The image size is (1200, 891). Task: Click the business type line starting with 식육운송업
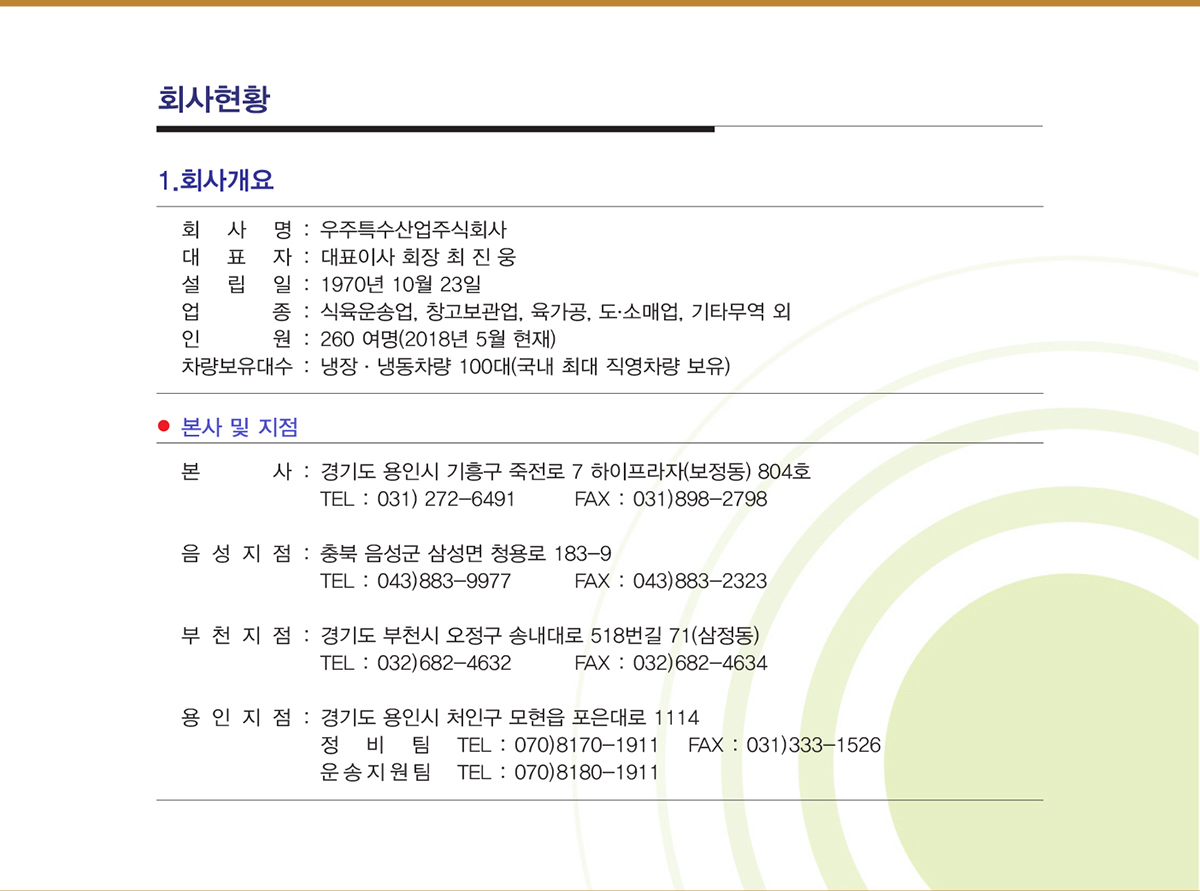[x=556, y=313]
